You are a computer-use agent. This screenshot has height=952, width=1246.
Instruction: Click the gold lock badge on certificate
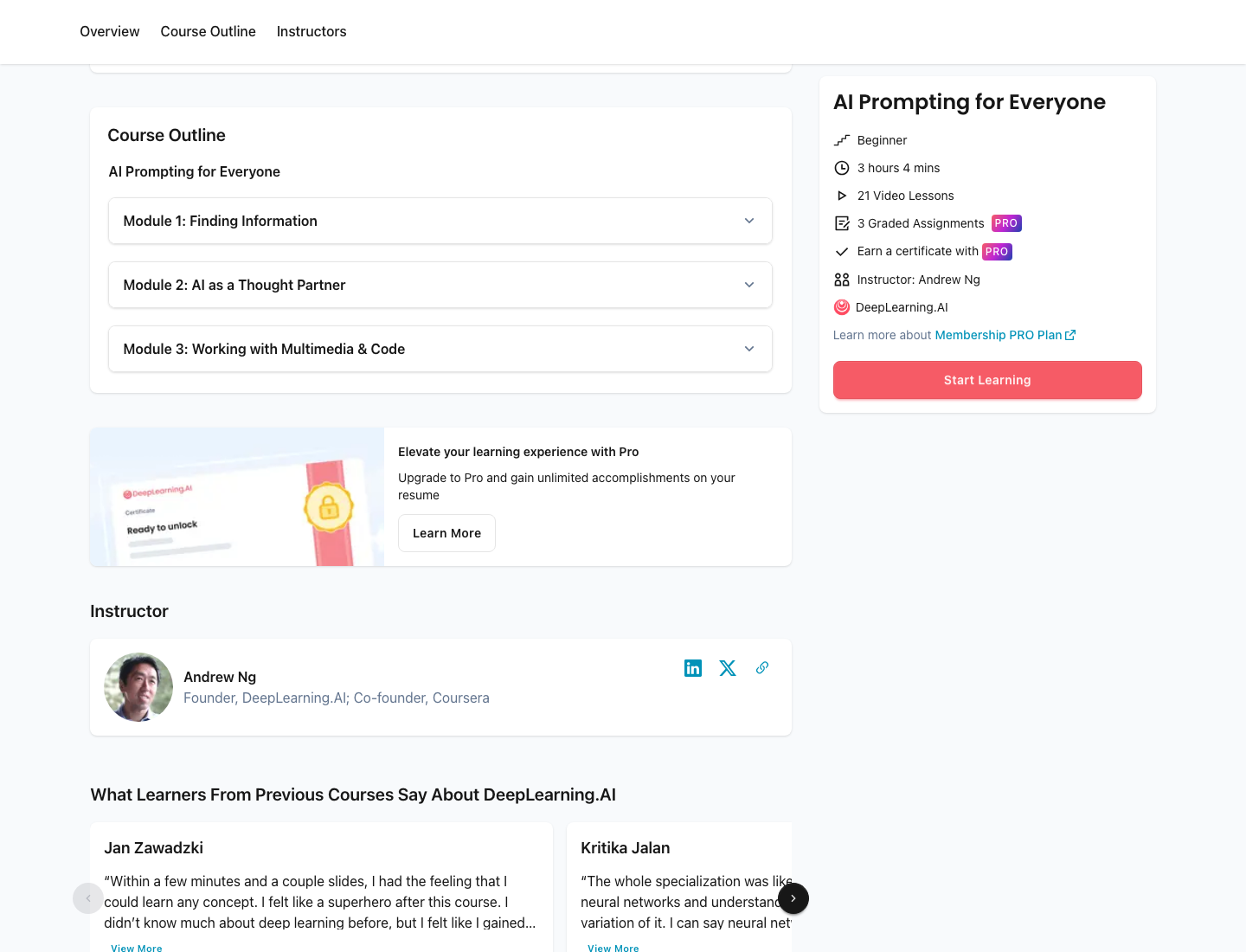(329, 508)
